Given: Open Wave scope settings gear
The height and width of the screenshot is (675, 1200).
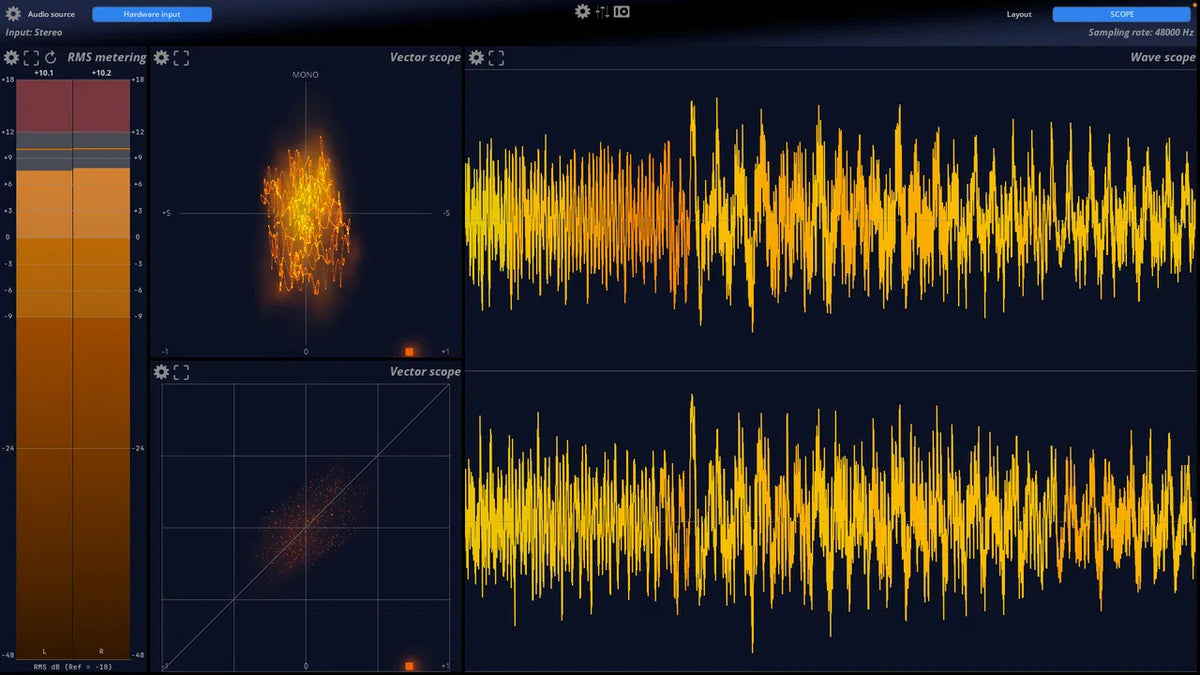Looking at the screenshot, I should pyautogui.click(x=476, y=58).
